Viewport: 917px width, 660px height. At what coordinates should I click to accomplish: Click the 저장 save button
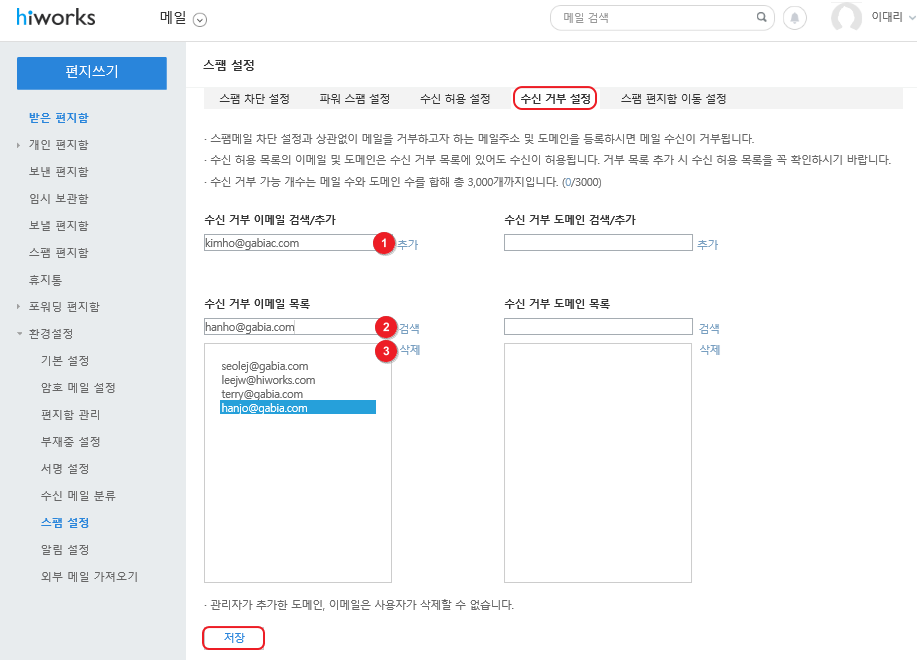(234, 638)
